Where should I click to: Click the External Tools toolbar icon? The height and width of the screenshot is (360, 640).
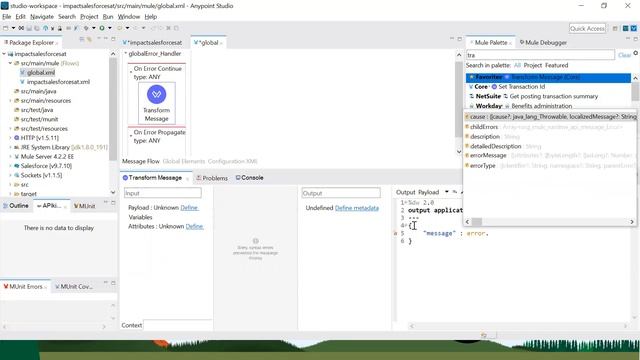tap(120, 28)
